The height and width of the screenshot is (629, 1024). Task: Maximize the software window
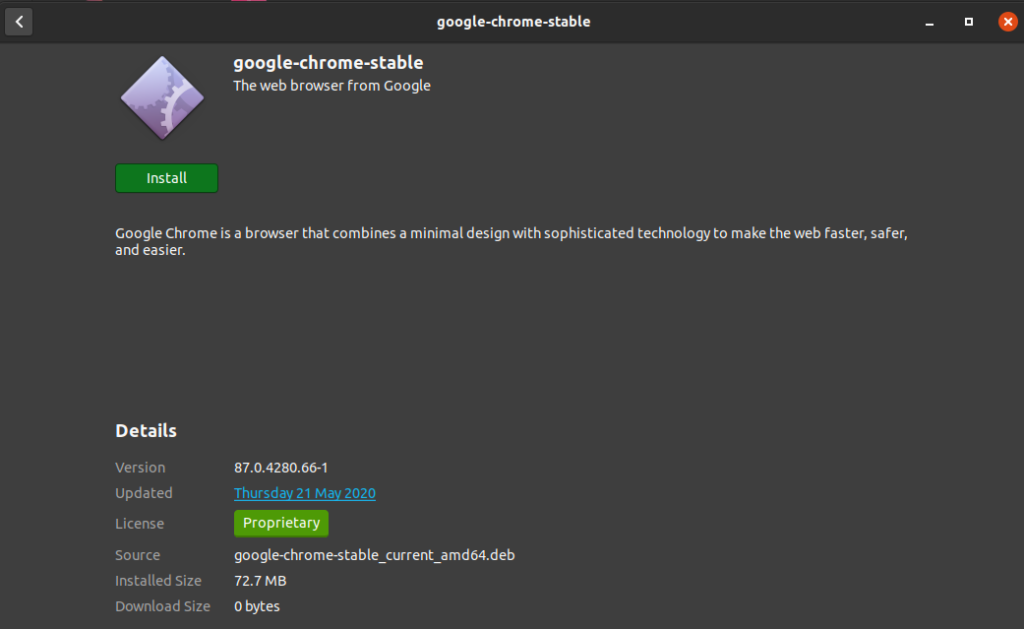click(x=968, y=21)
